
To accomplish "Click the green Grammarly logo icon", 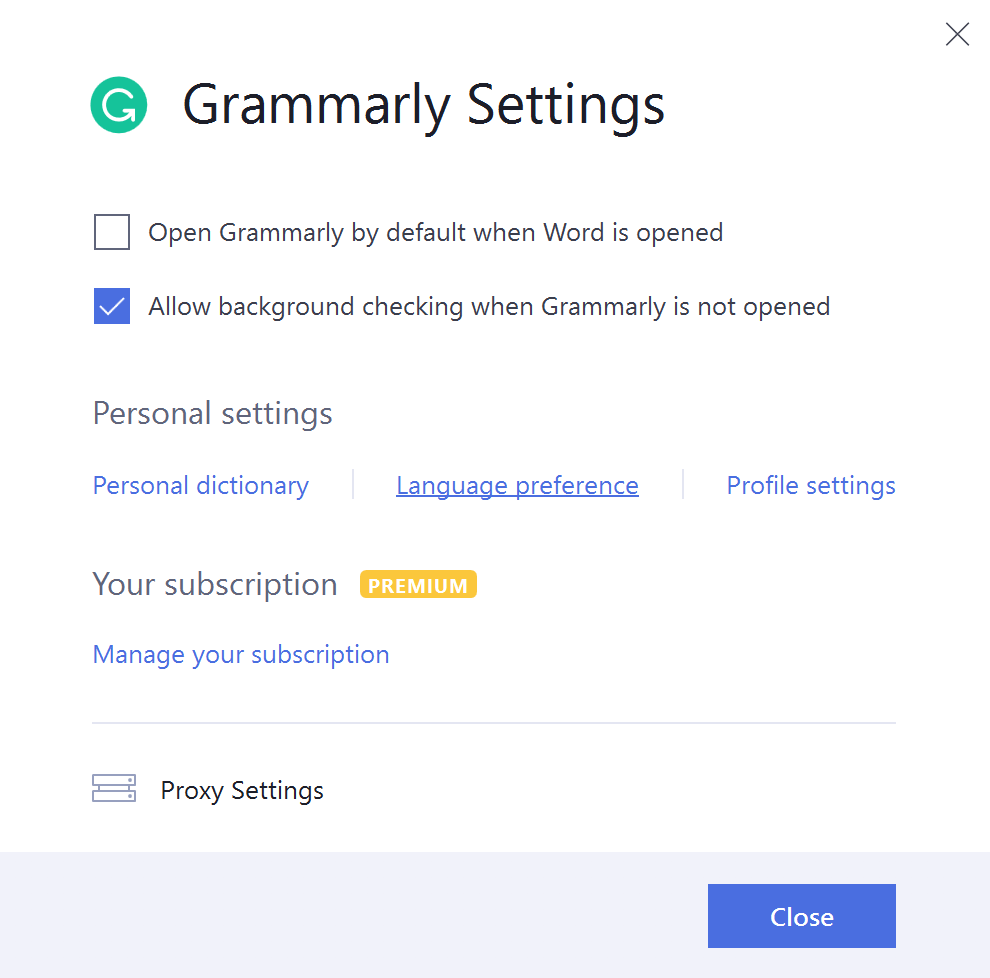I will [x=119, y=105].
